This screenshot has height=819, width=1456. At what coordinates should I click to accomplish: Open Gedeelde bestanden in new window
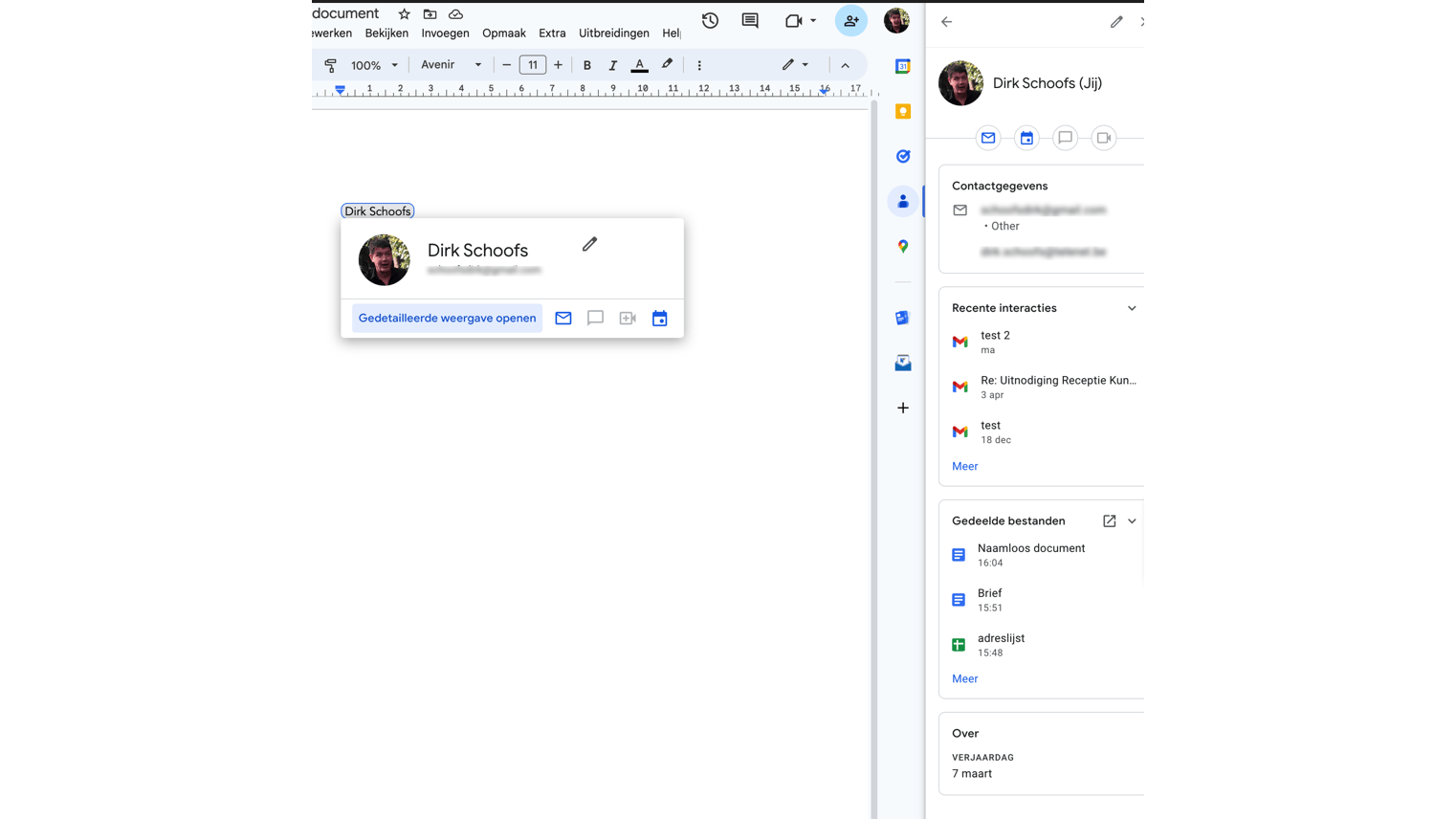(1110, 521)
